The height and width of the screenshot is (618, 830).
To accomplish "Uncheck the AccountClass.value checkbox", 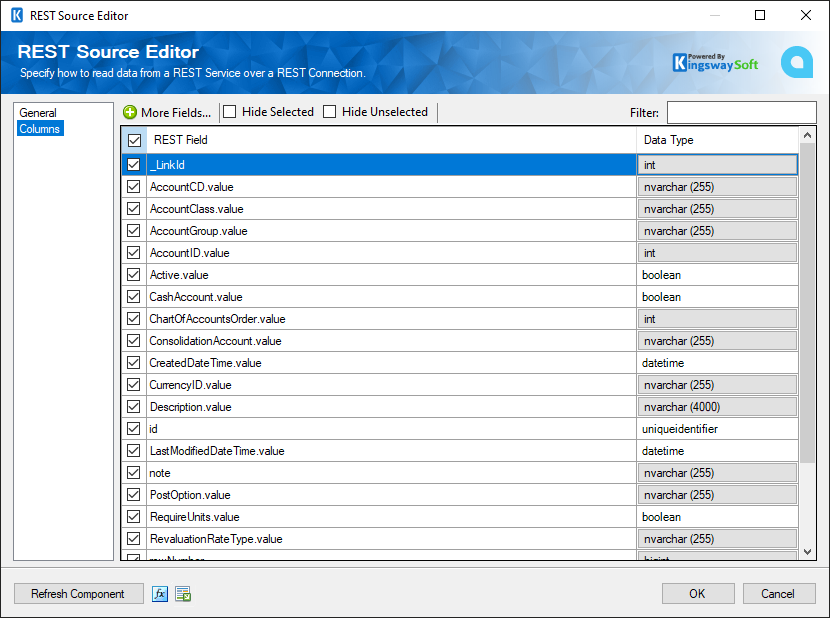I will click(x=133, y=209).
